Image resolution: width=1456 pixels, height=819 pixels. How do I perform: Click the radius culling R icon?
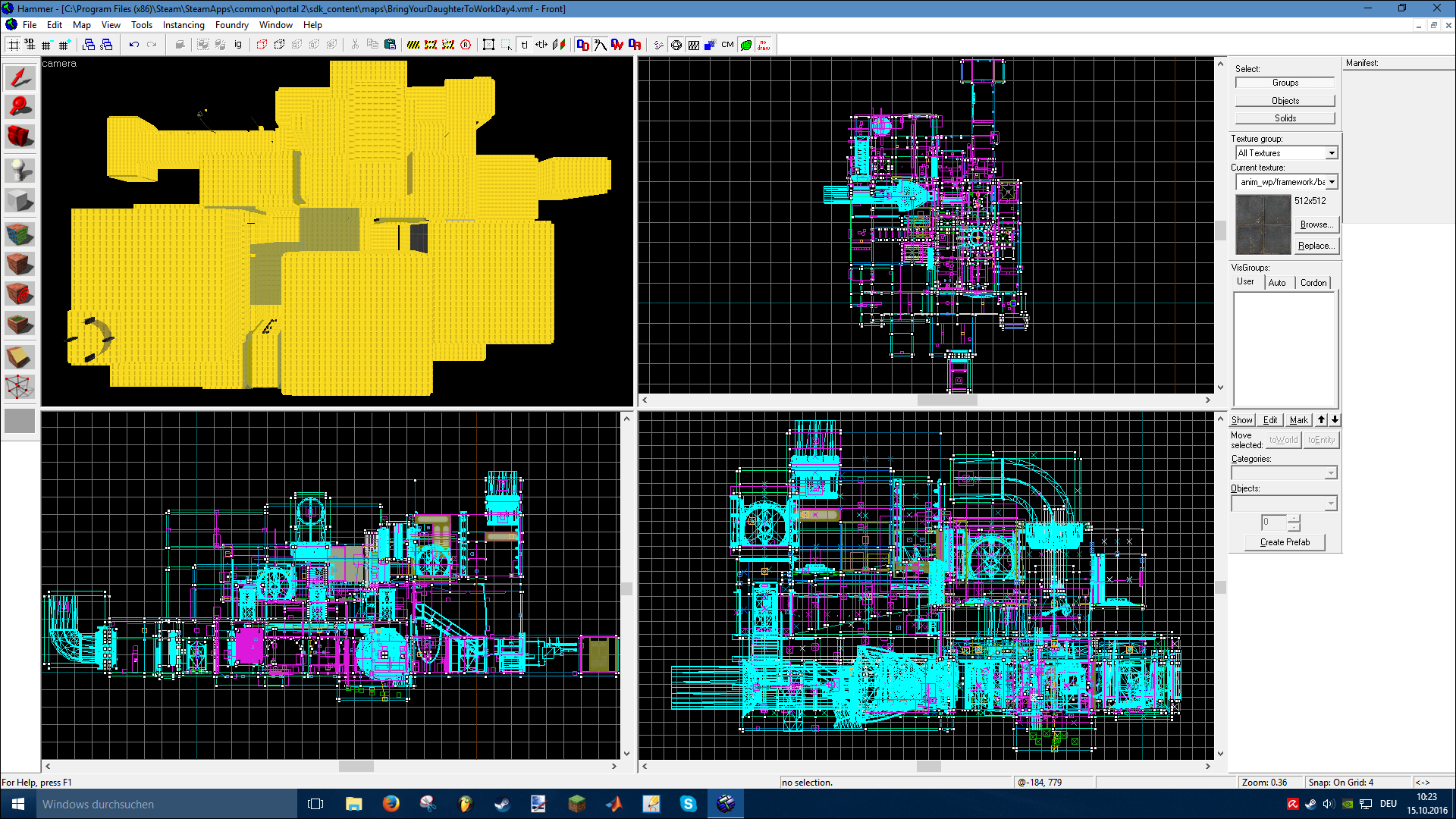point(466,45)
